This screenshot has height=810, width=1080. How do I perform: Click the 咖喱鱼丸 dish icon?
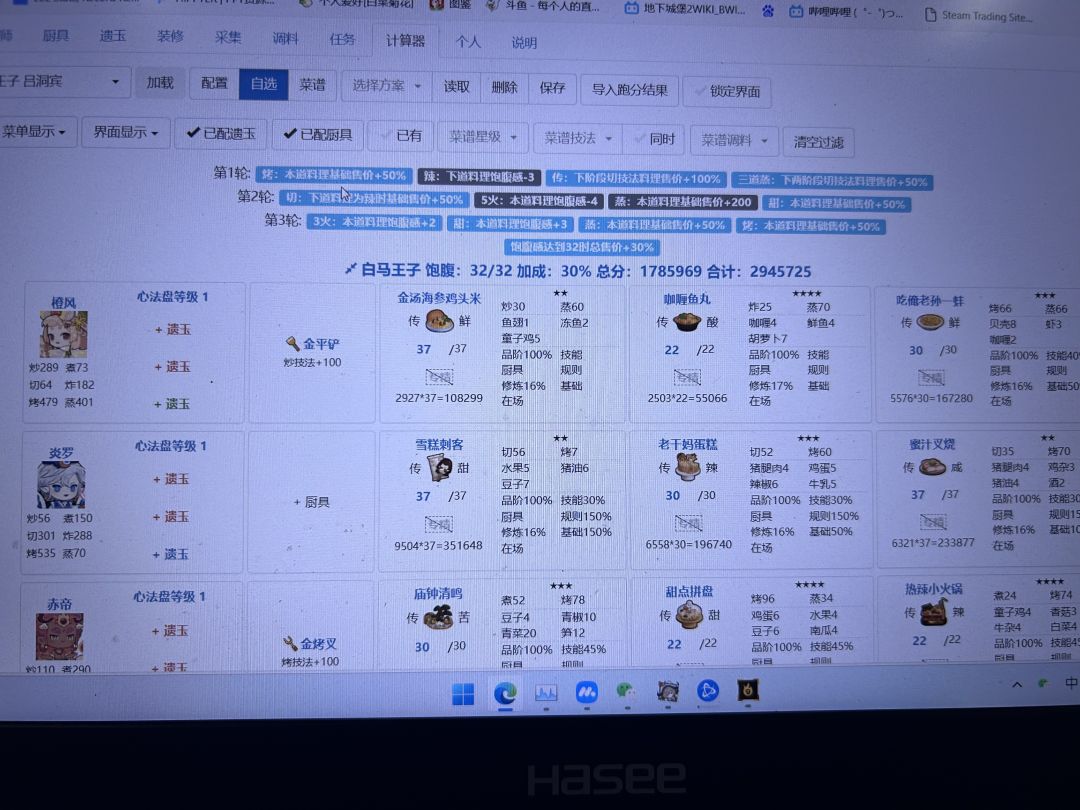[687, 322]
